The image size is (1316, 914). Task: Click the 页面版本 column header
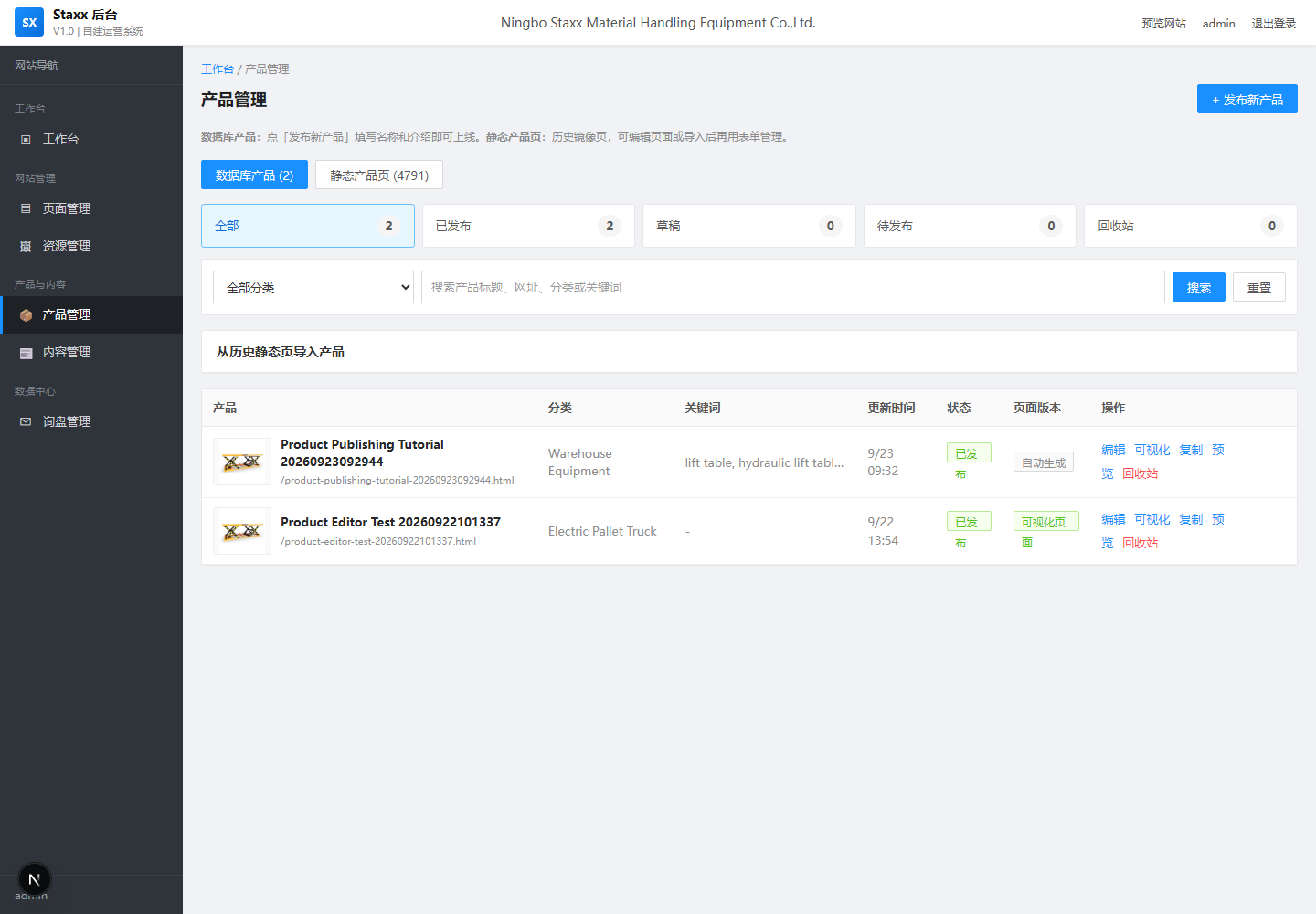pyautogui.click(x=1037, y=408)
